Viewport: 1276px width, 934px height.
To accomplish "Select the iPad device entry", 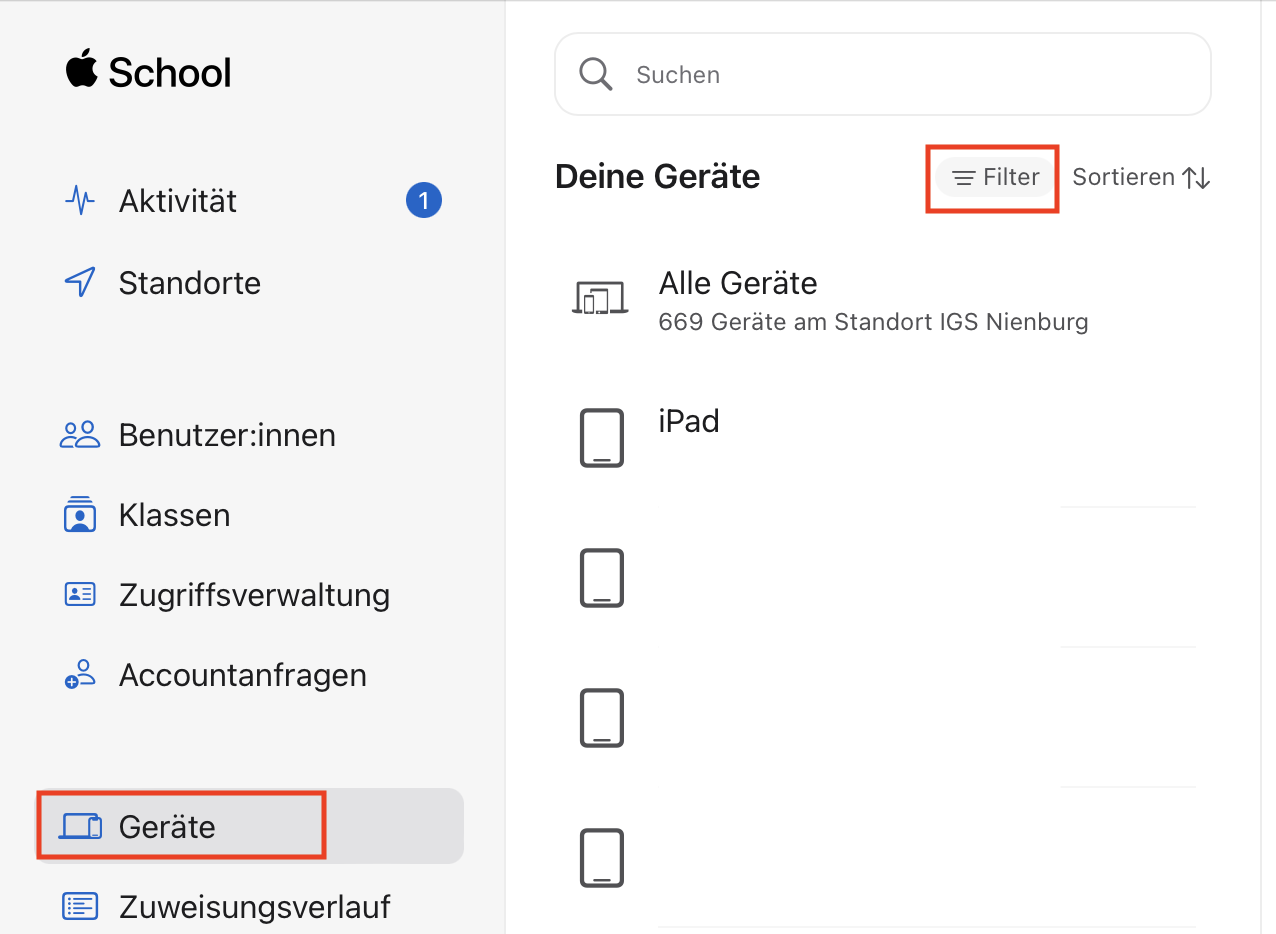I will [x=689, y=421].
